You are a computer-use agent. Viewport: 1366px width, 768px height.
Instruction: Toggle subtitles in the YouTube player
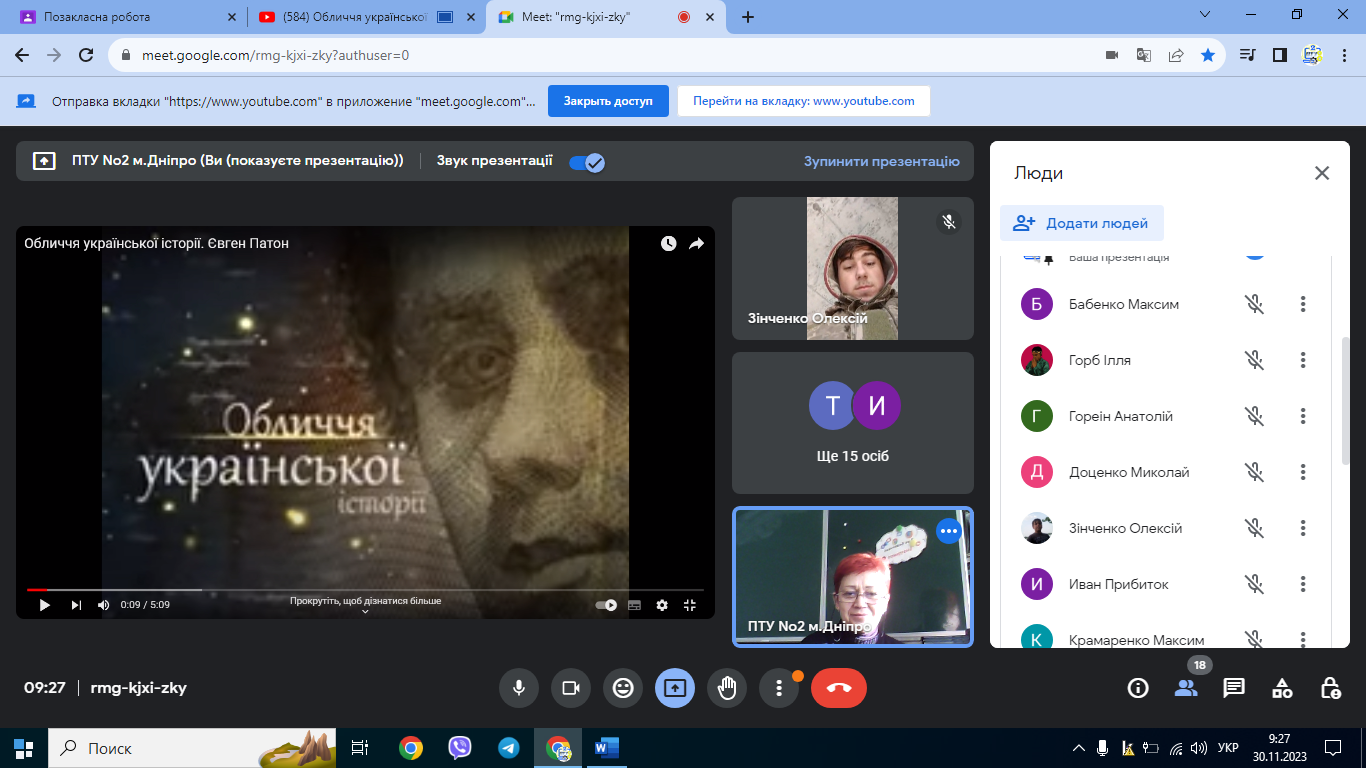pyautogui.click(x=634, y=605)
